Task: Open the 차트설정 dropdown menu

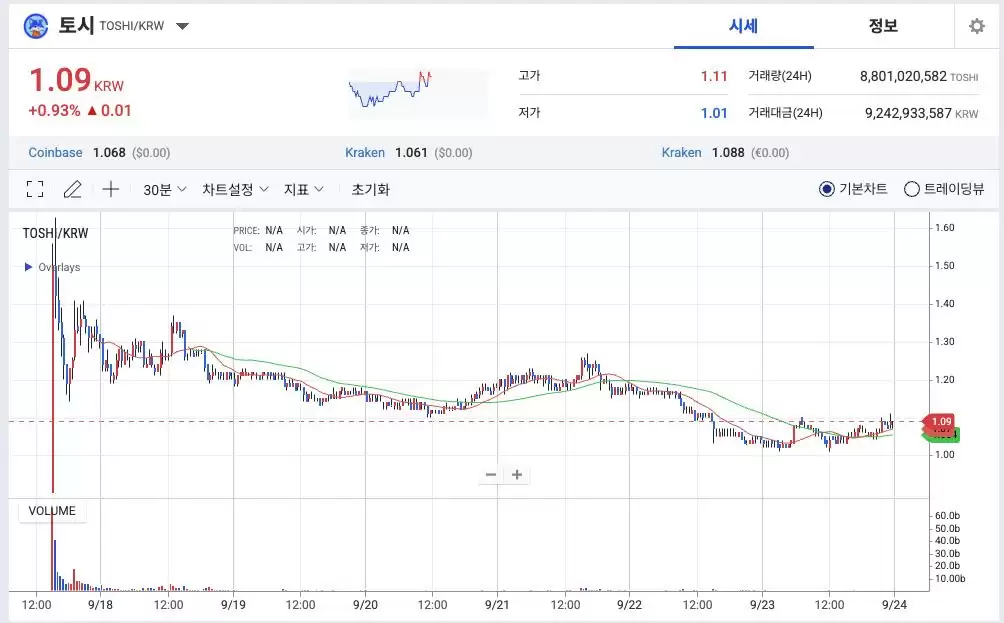Action: [235, 189]
